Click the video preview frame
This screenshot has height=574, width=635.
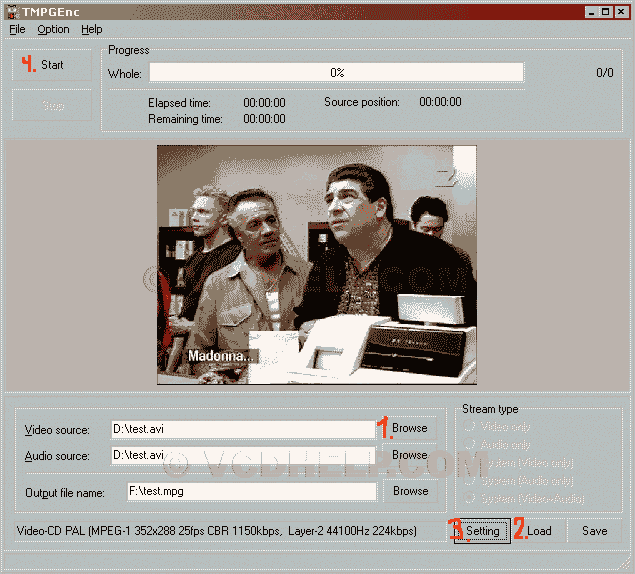tap(317, 265)
